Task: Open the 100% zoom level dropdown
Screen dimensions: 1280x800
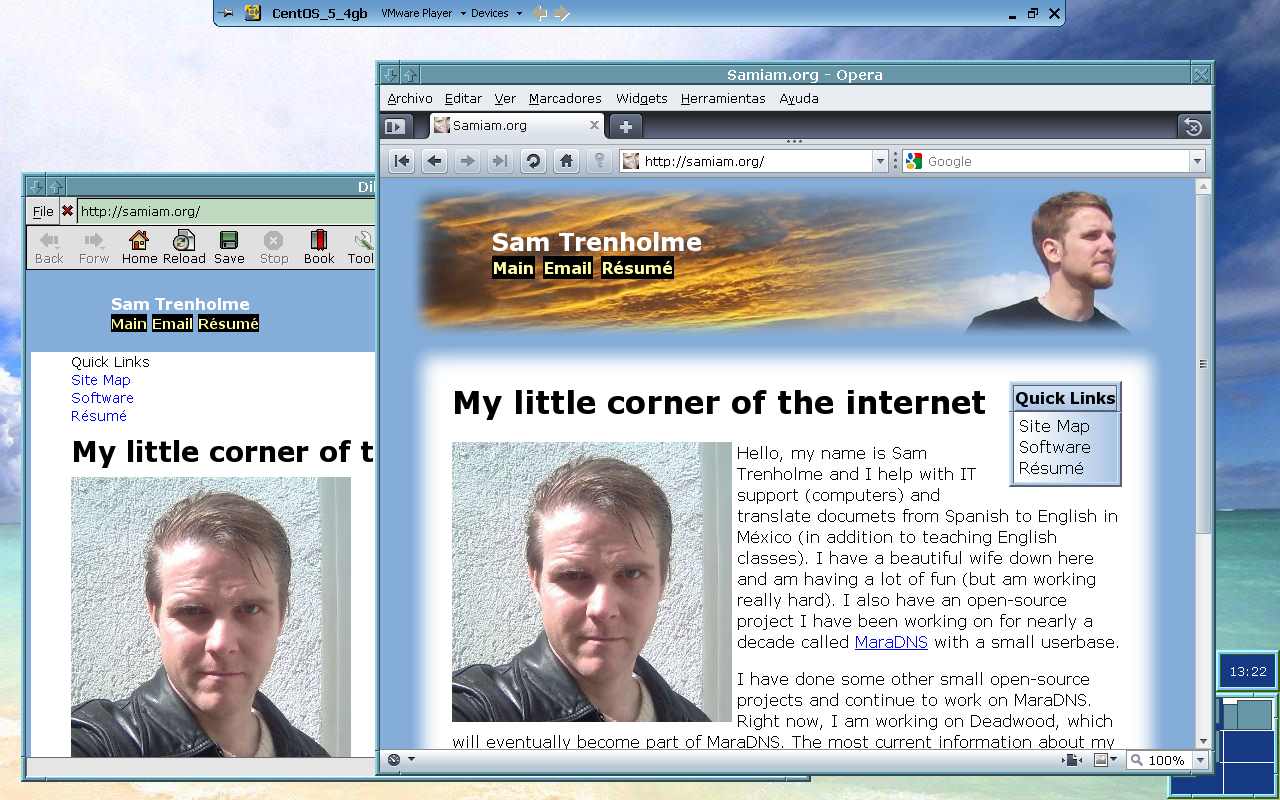Action: (x=1200, y=760)
